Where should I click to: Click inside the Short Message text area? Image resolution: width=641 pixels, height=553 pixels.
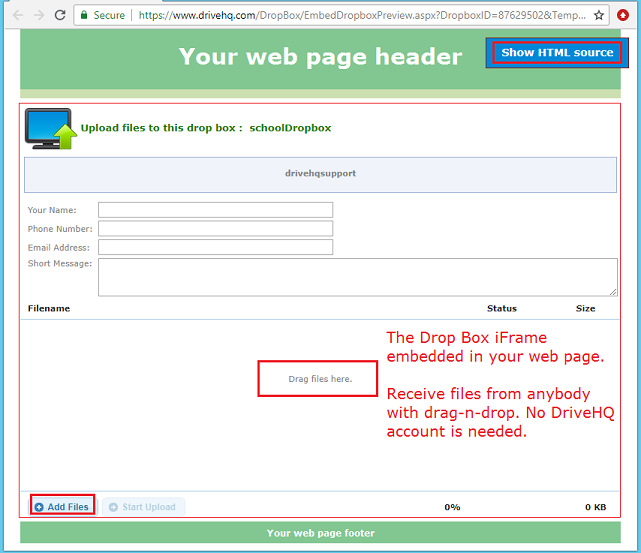(x=358, y=277)
